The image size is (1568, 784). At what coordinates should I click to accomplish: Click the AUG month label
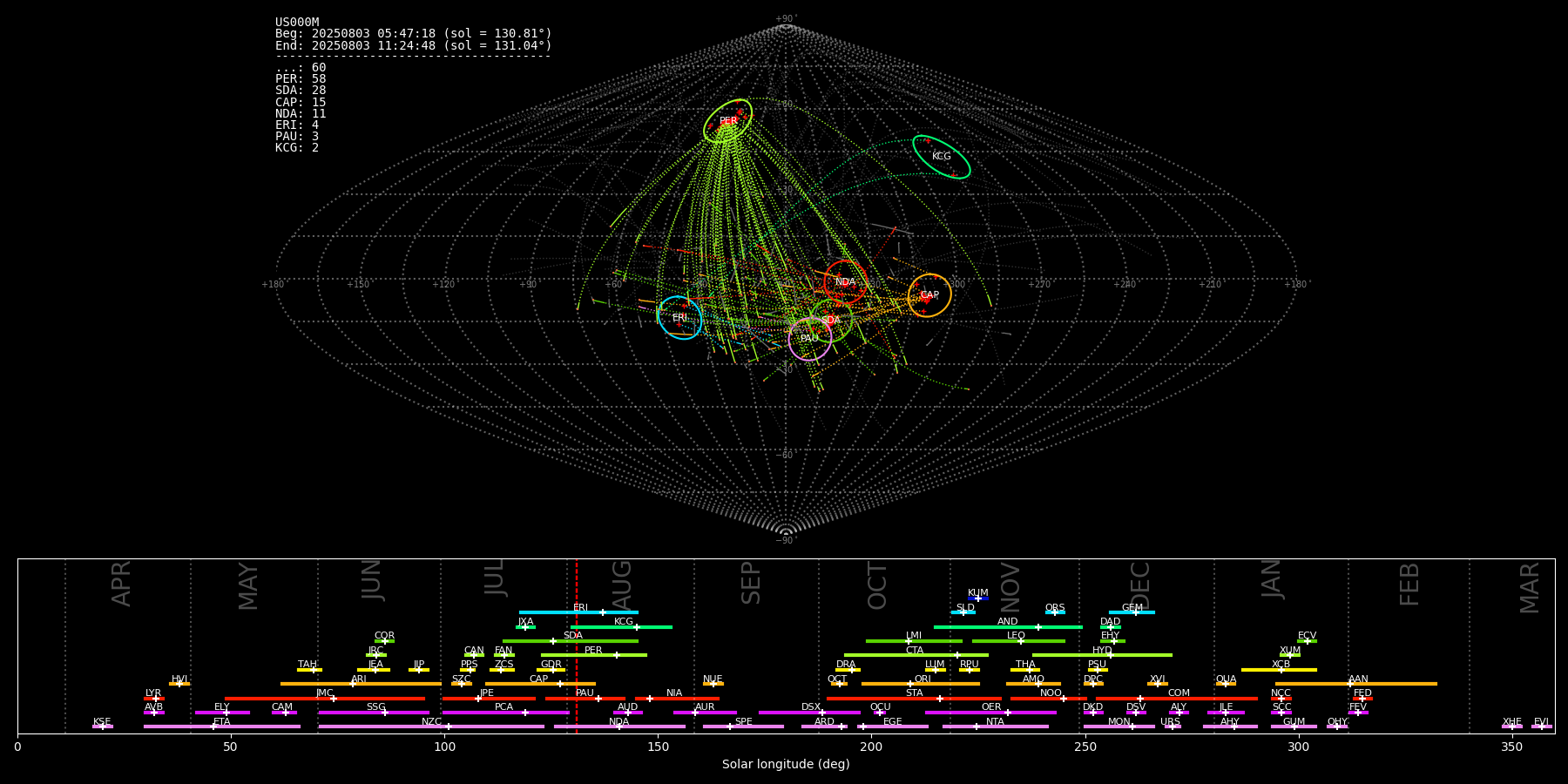[x=622, y=585]
